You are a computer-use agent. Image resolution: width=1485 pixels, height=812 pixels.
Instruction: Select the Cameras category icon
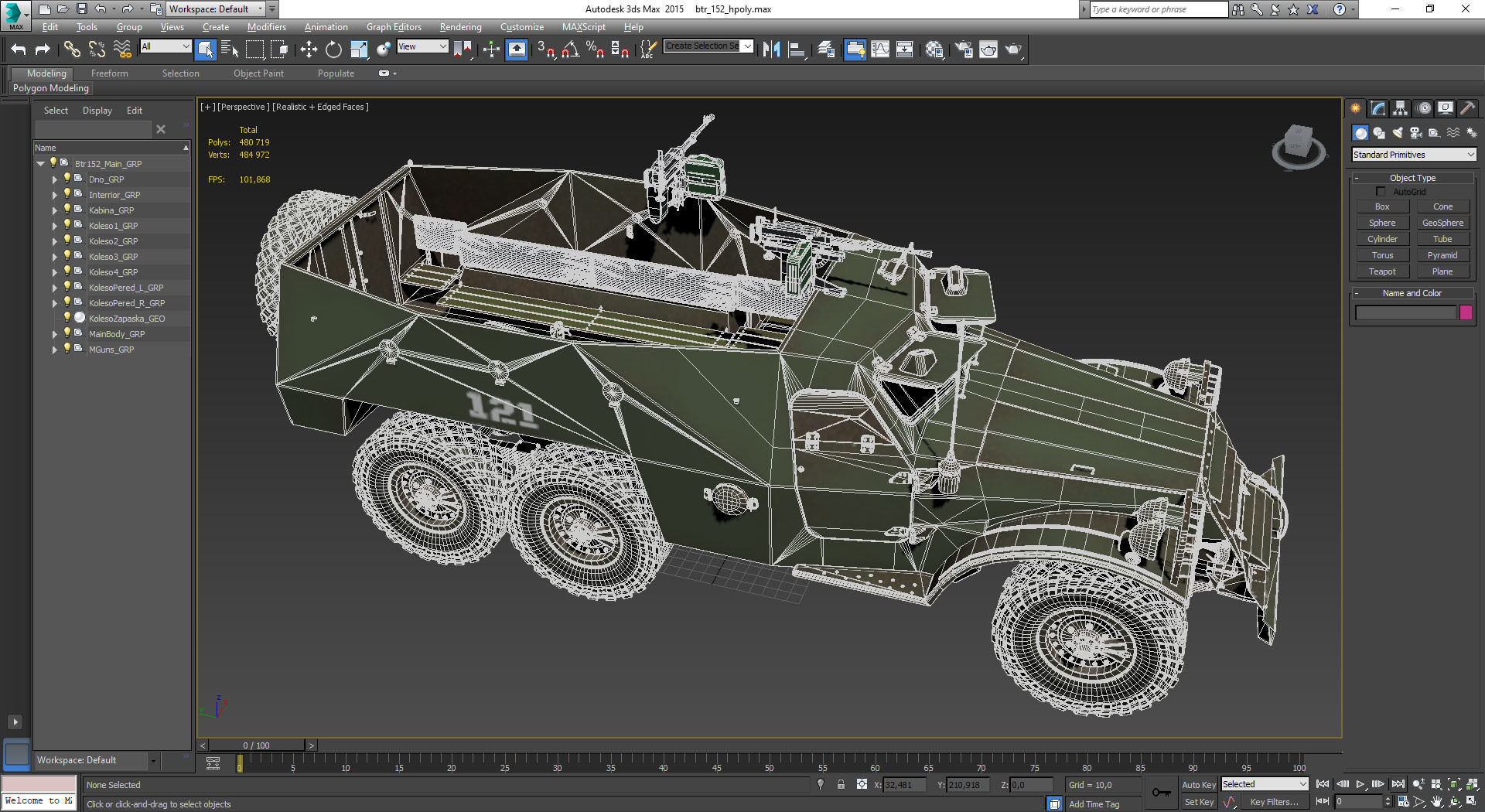[x=1416, y=133]
